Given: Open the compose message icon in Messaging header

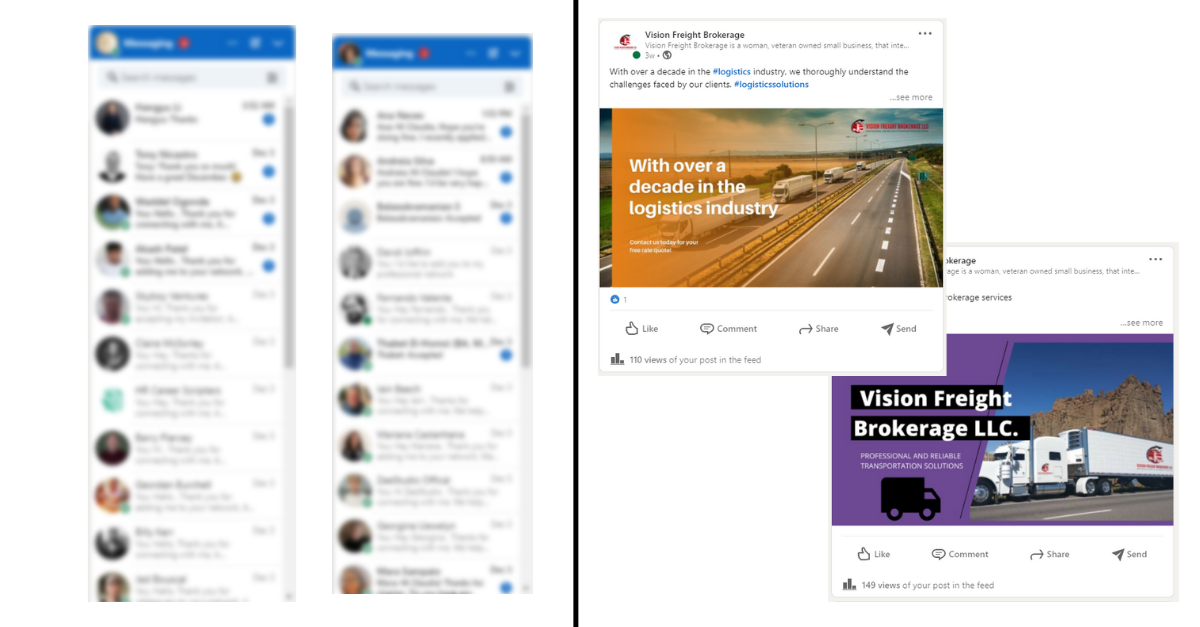Looking at the screenshot, I should click(x=256, y=43).
